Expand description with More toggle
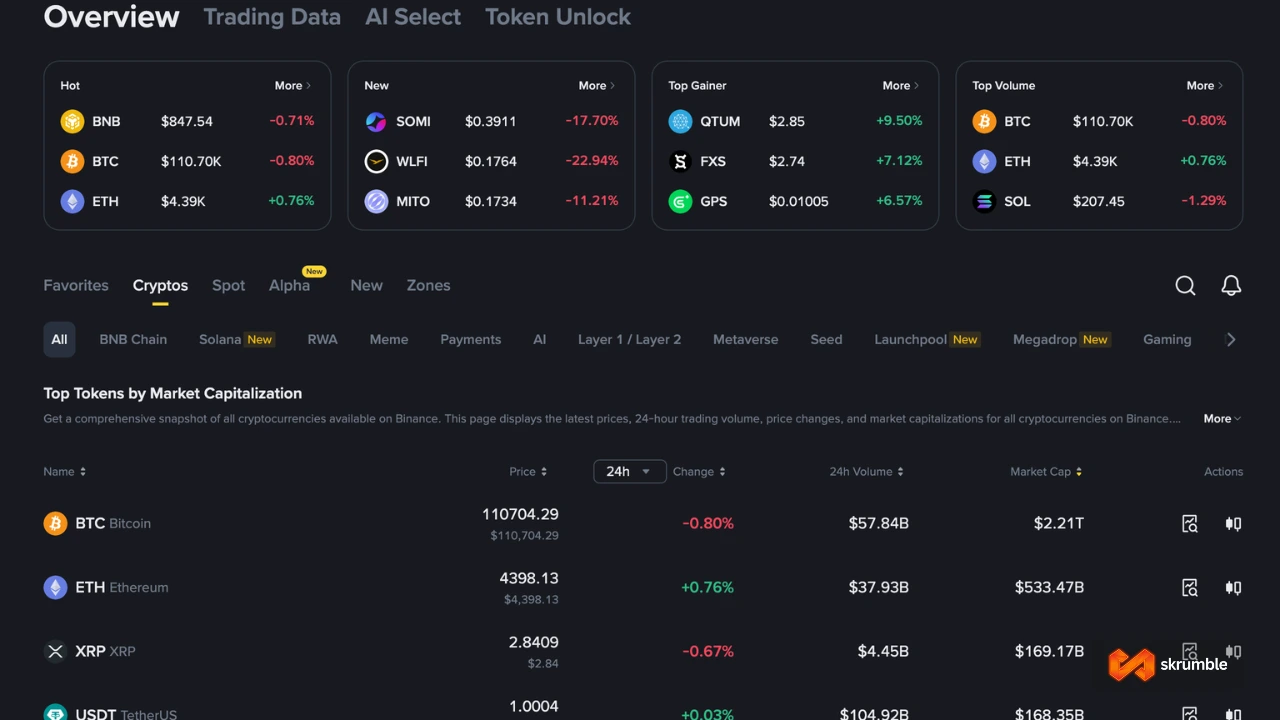1280x720 pixels. (1222, 419)
